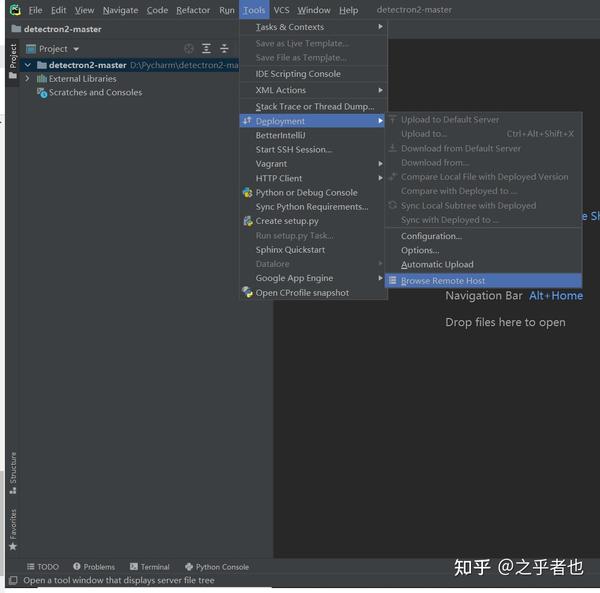
Task: Click the Tools menu
Action: [254, 10]
